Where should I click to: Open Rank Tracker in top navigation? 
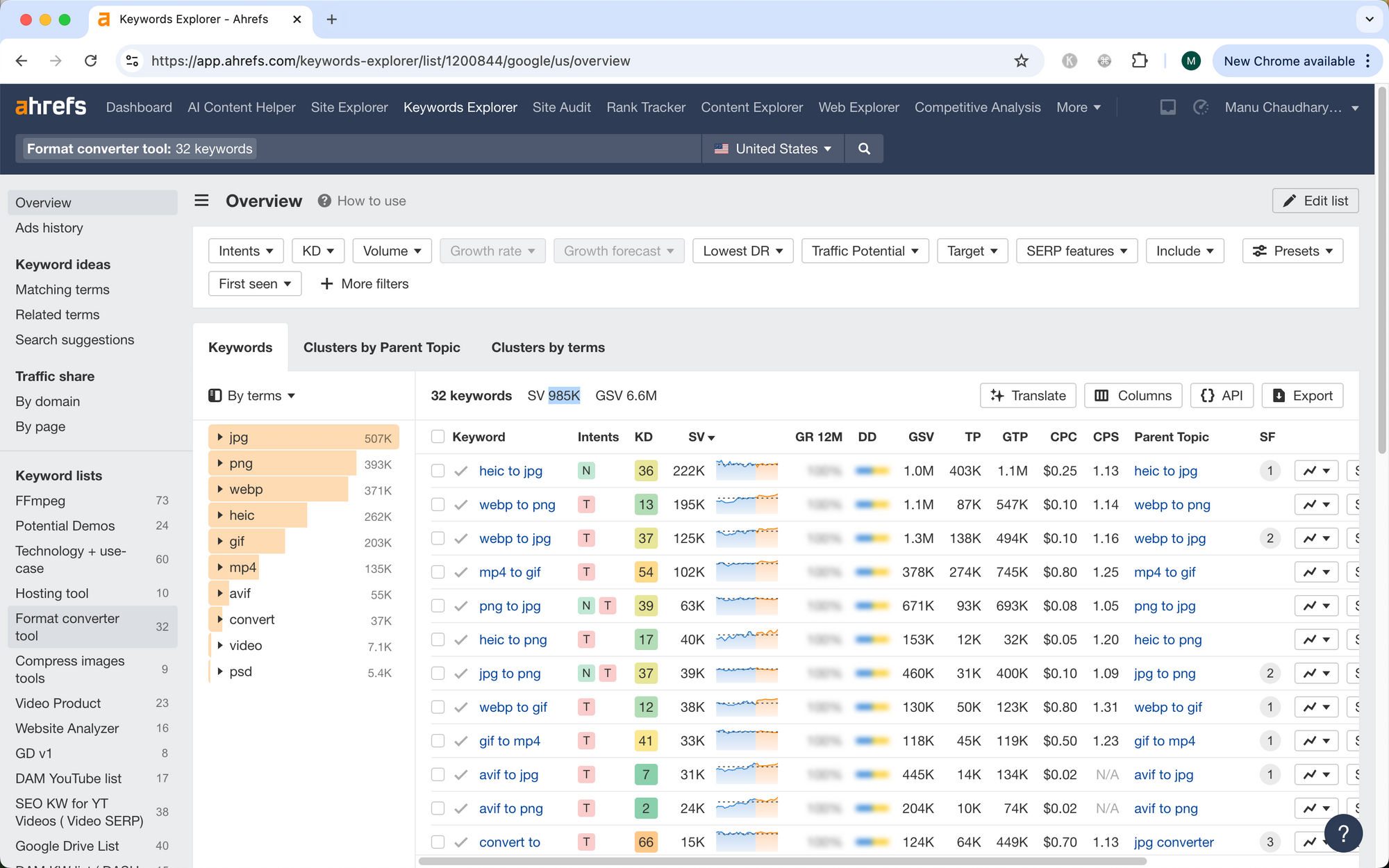pyautogui.click(x=646, y=107)
